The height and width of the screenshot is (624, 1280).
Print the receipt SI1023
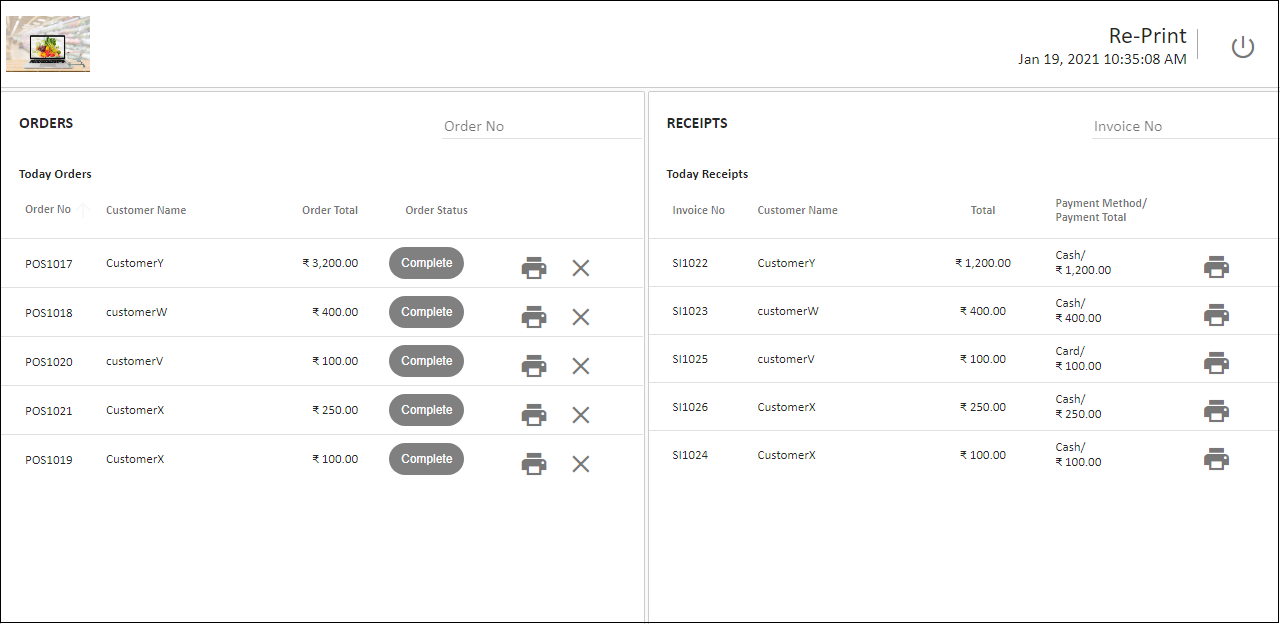tap(1216, 314)
